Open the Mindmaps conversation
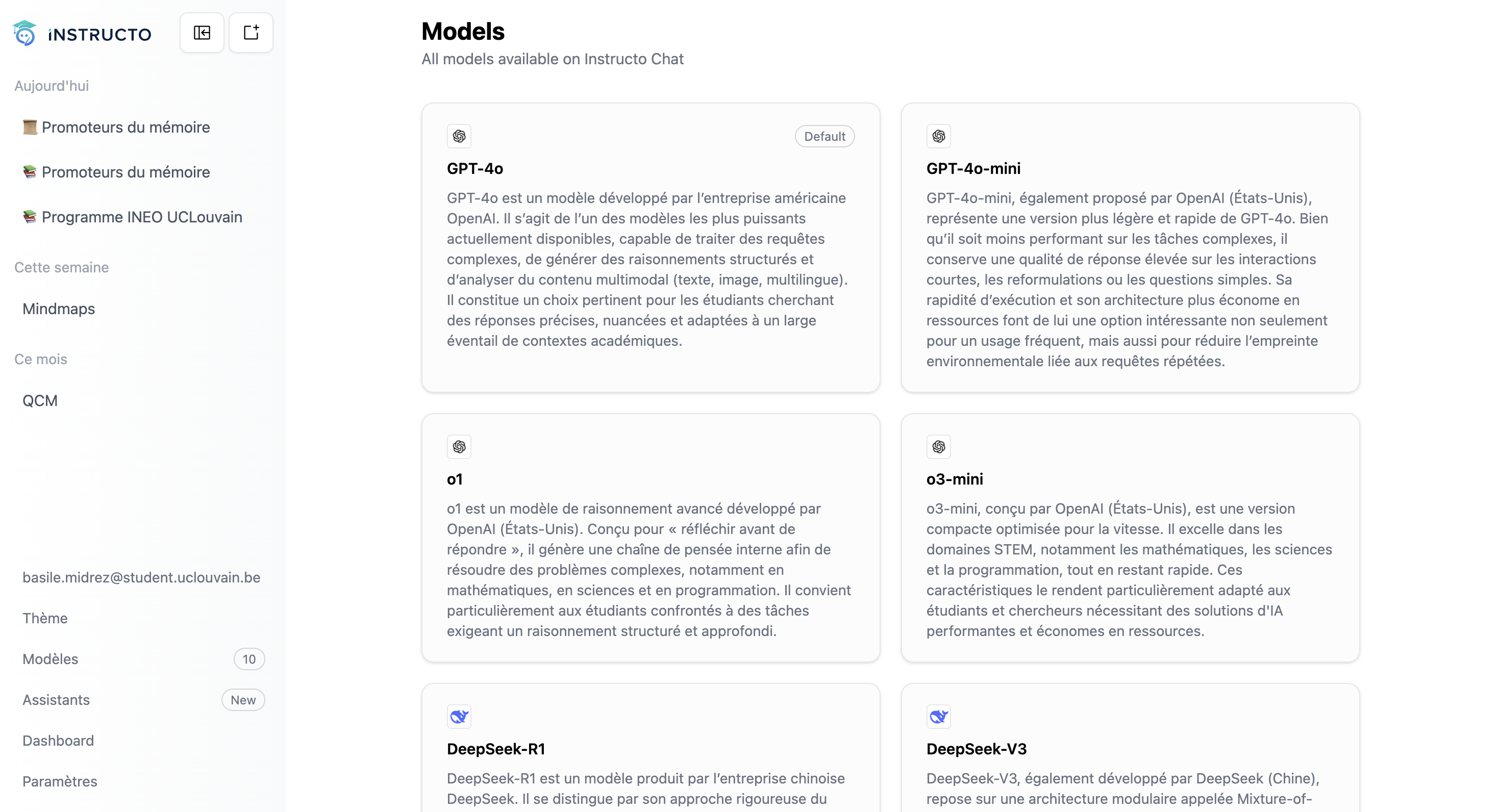This screenshot has height=812, width=1500. point(59,309)
